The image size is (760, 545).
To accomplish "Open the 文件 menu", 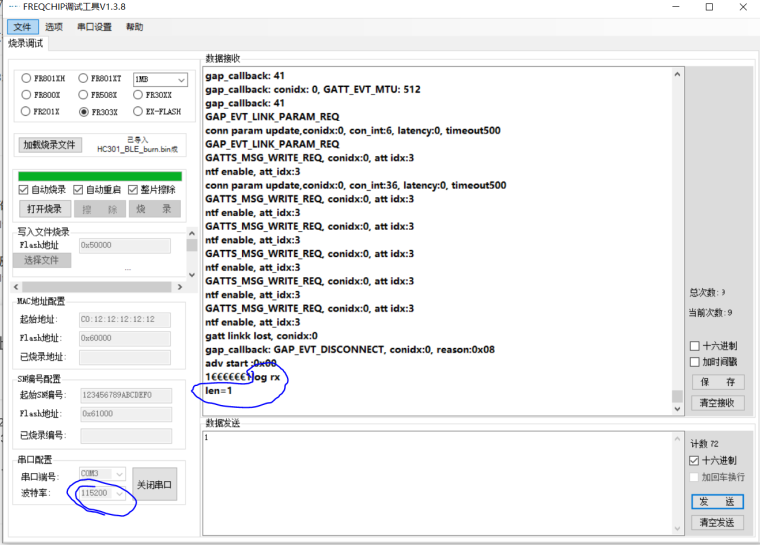I will click(x=22, y=26).
